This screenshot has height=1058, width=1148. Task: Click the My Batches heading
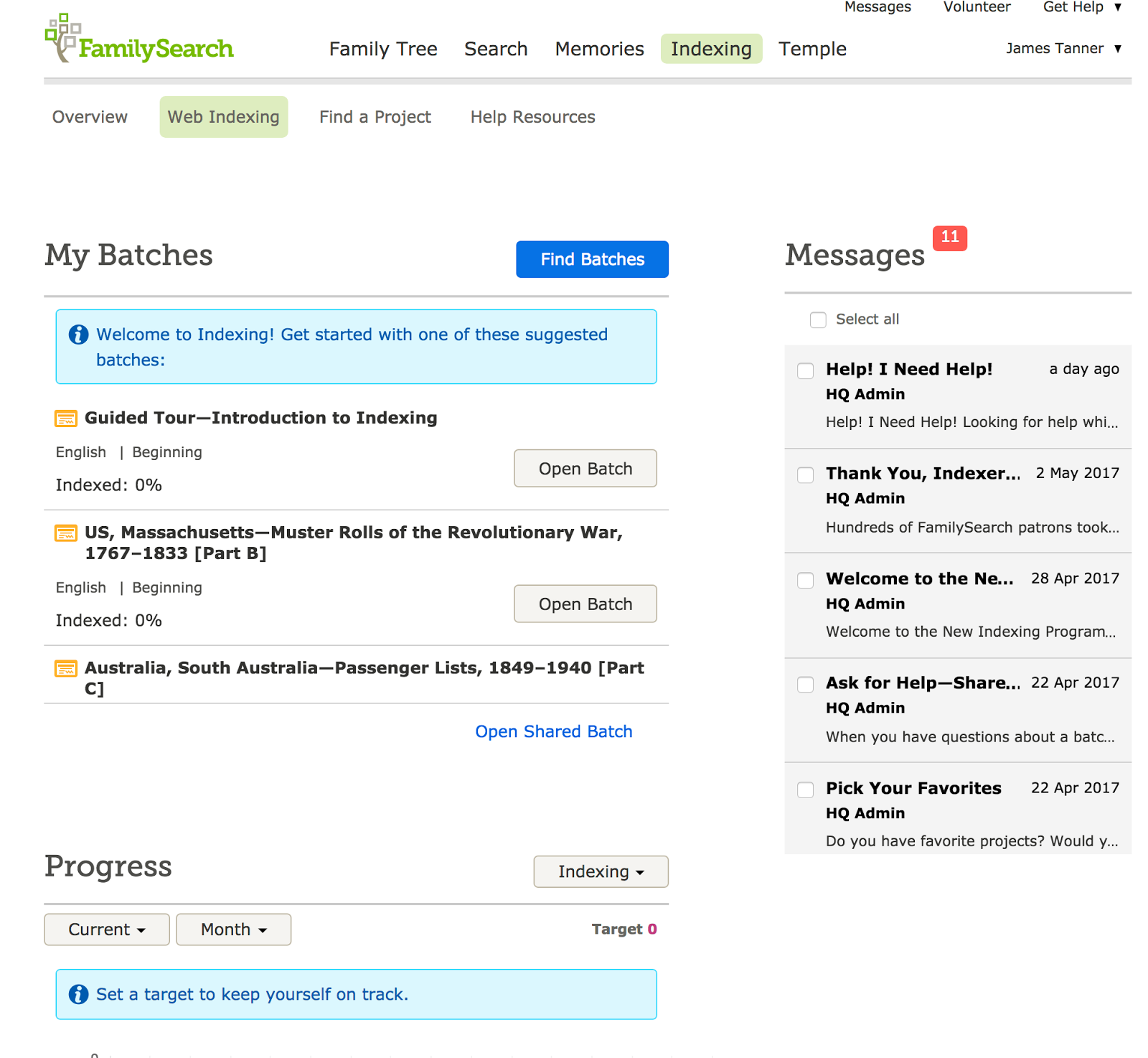point(129,256)
